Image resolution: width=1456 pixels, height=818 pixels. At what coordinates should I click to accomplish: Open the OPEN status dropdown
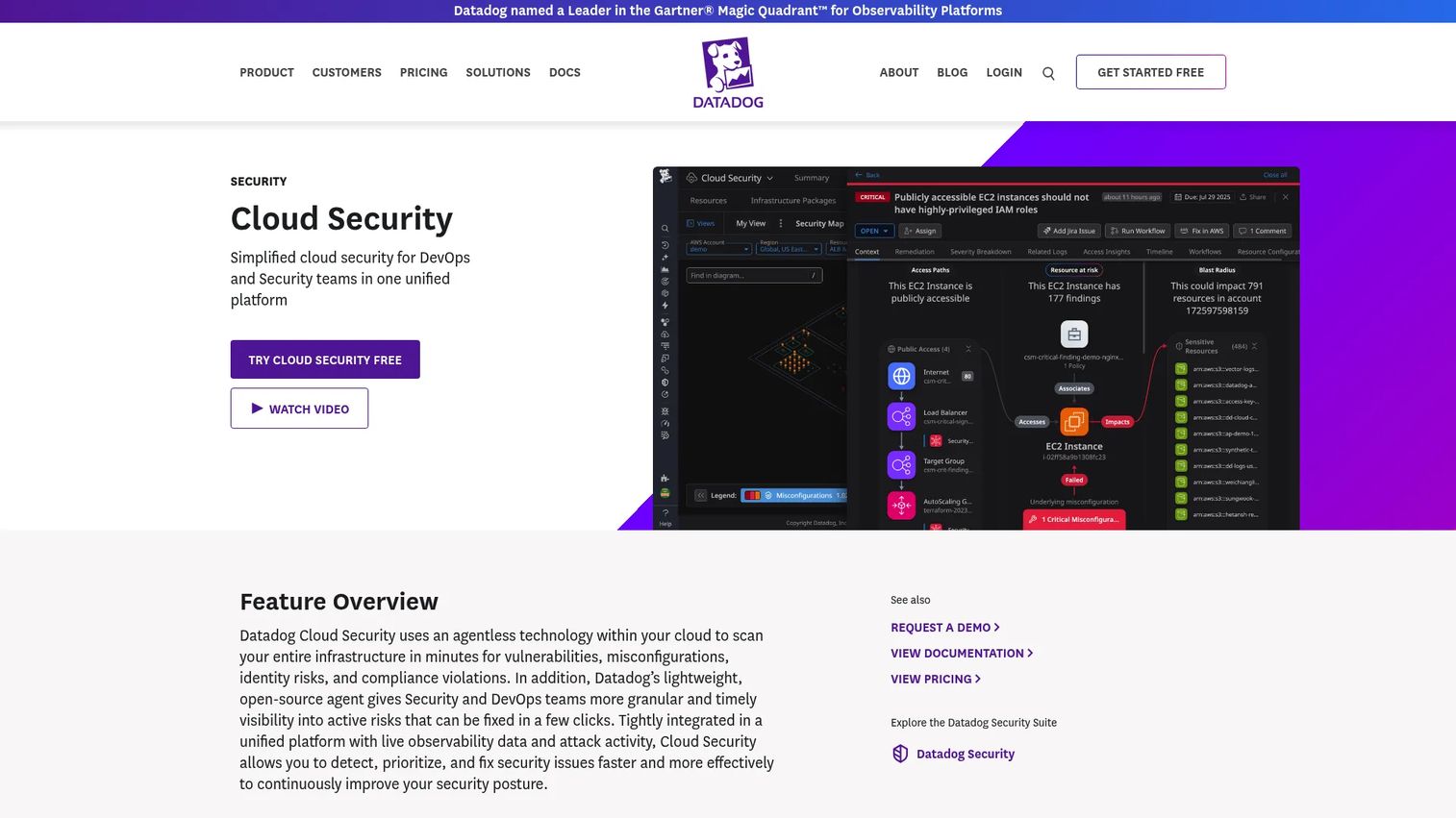[x=874, y=231]
